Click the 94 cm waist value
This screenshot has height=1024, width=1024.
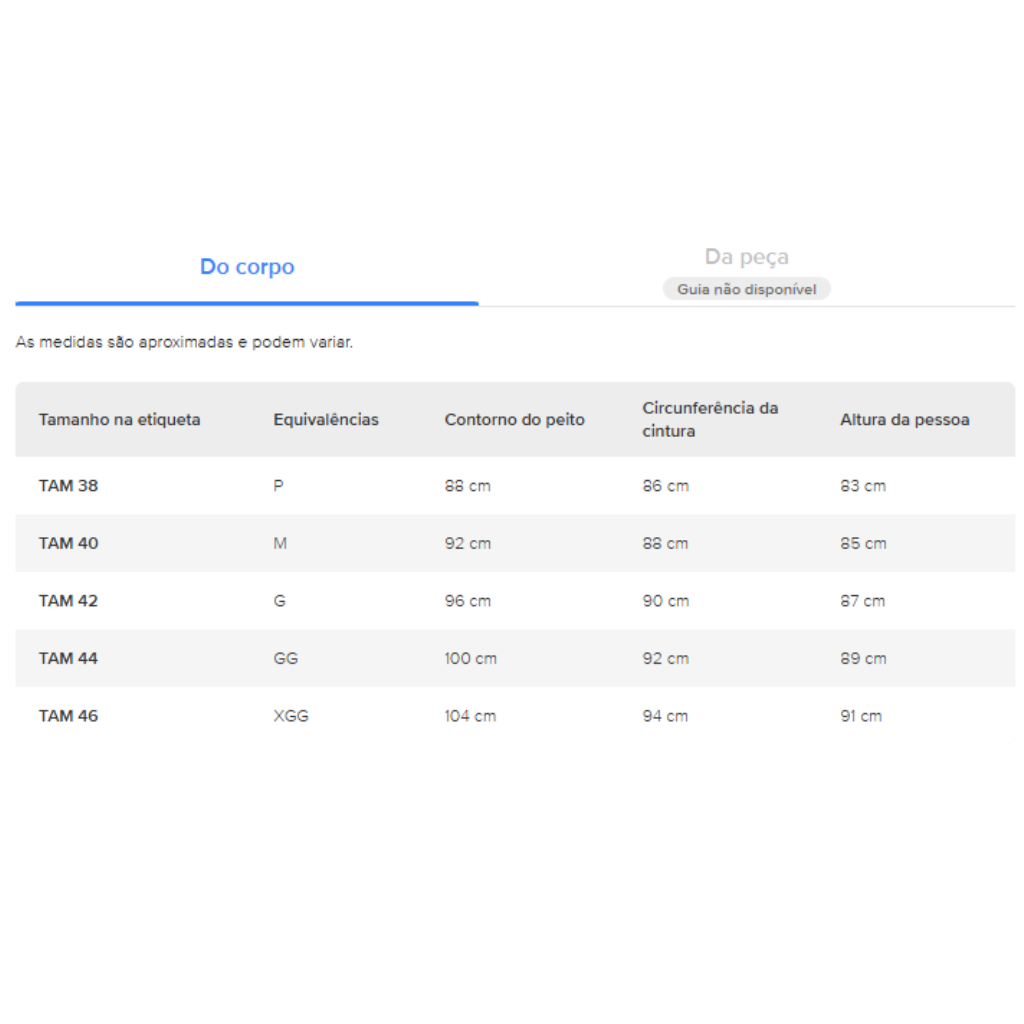665,716
